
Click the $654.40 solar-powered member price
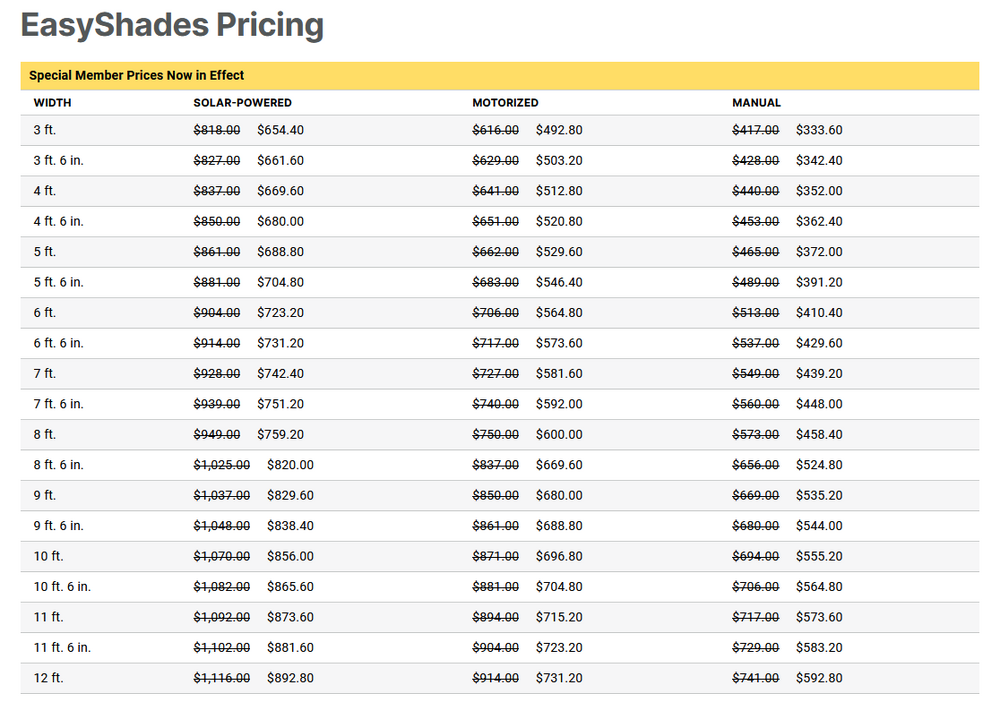(x=280, y=130)
